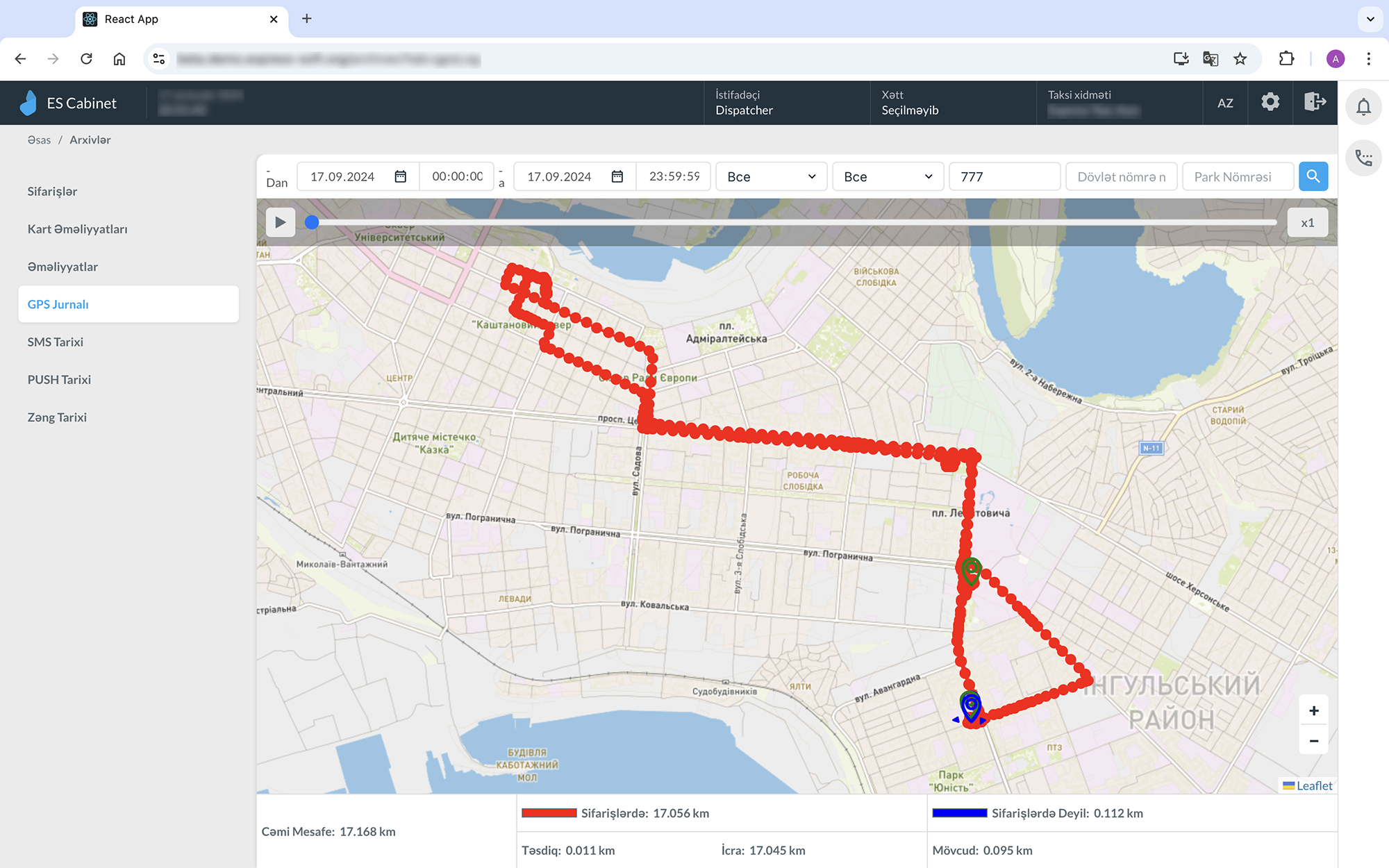The image size is (1389, 868).
Task: Play the GPS track playback
Action: [281, 222]
